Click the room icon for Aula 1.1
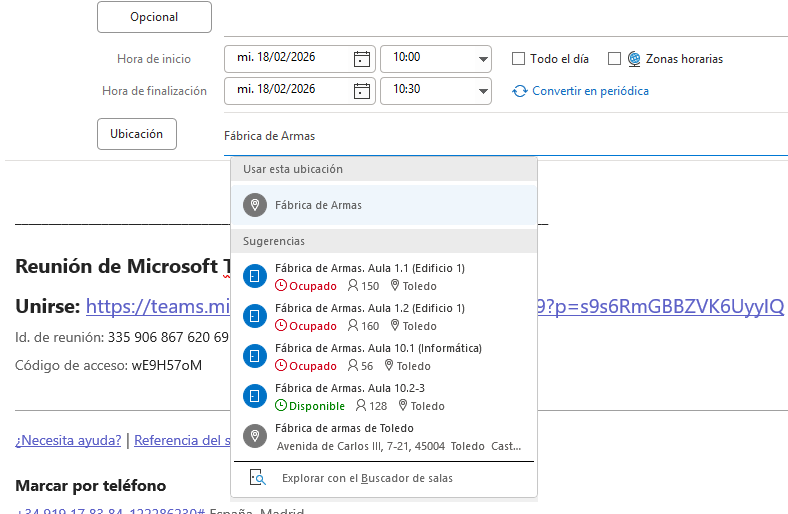Viewport: 788px width, 514px height. [x=255, y=276]
